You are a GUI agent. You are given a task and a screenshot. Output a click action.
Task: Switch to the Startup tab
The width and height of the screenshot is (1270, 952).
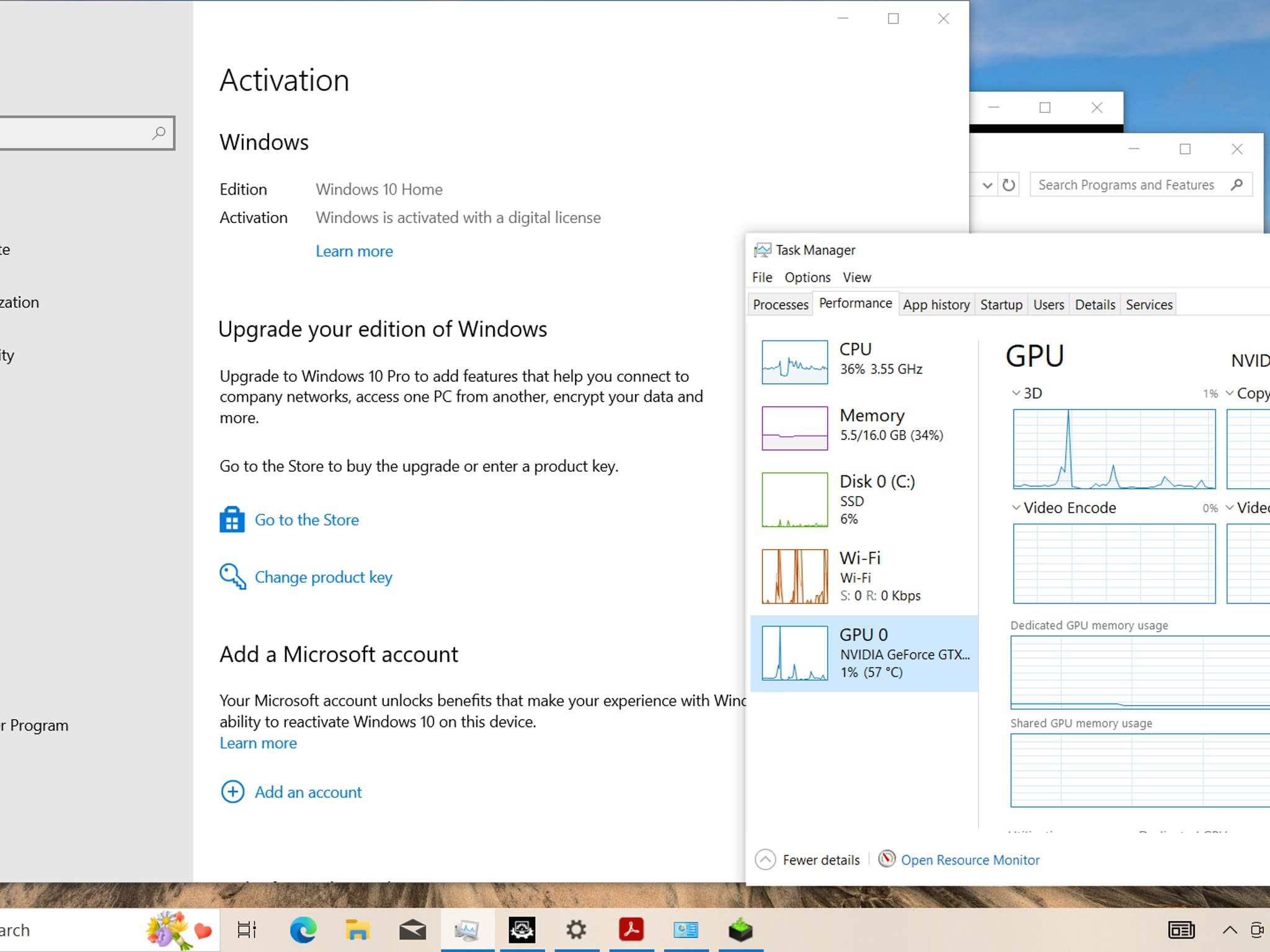[x=1001, y=304]
